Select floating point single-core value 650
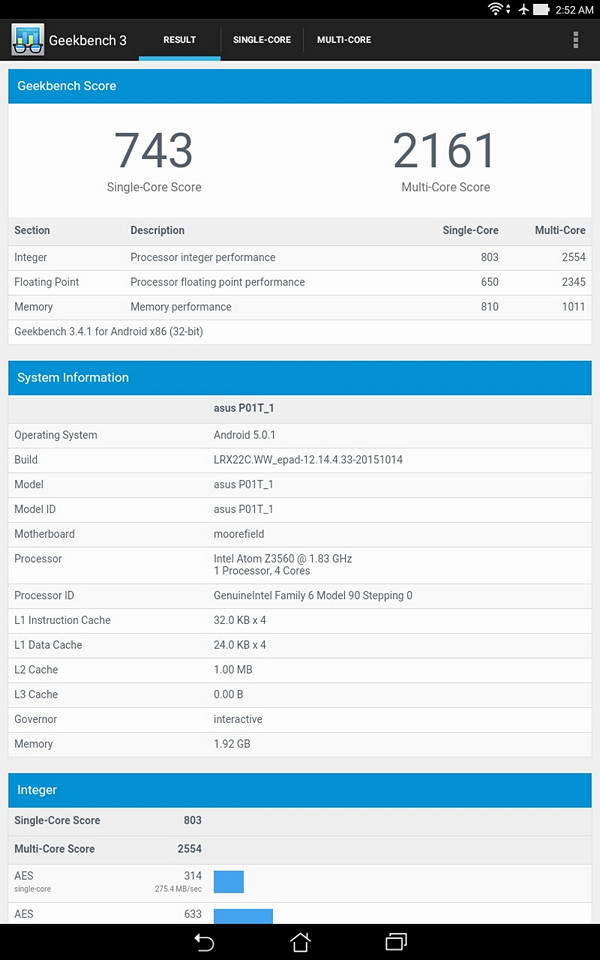600x960 pixels. coord(490,282)
